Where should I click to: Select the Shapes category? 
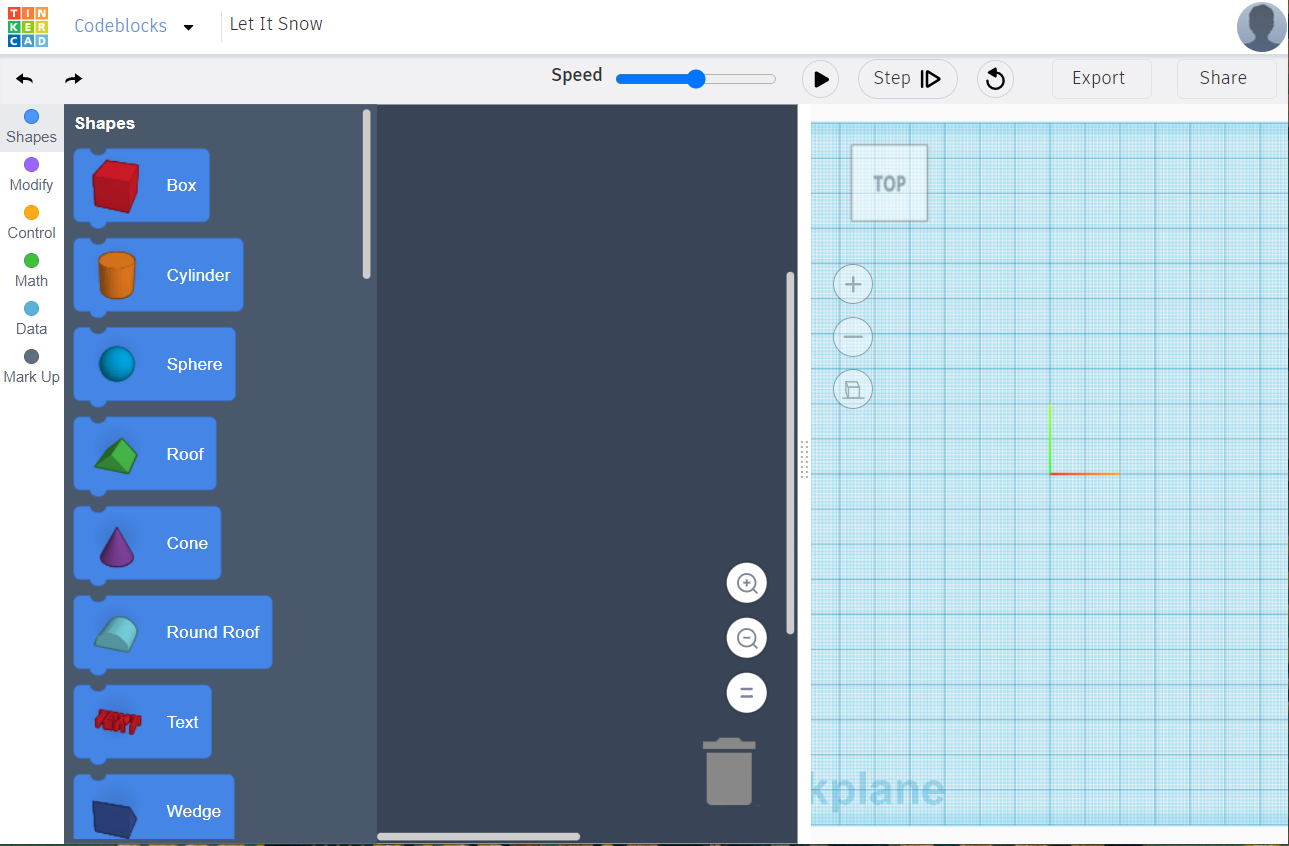(31, 127)
